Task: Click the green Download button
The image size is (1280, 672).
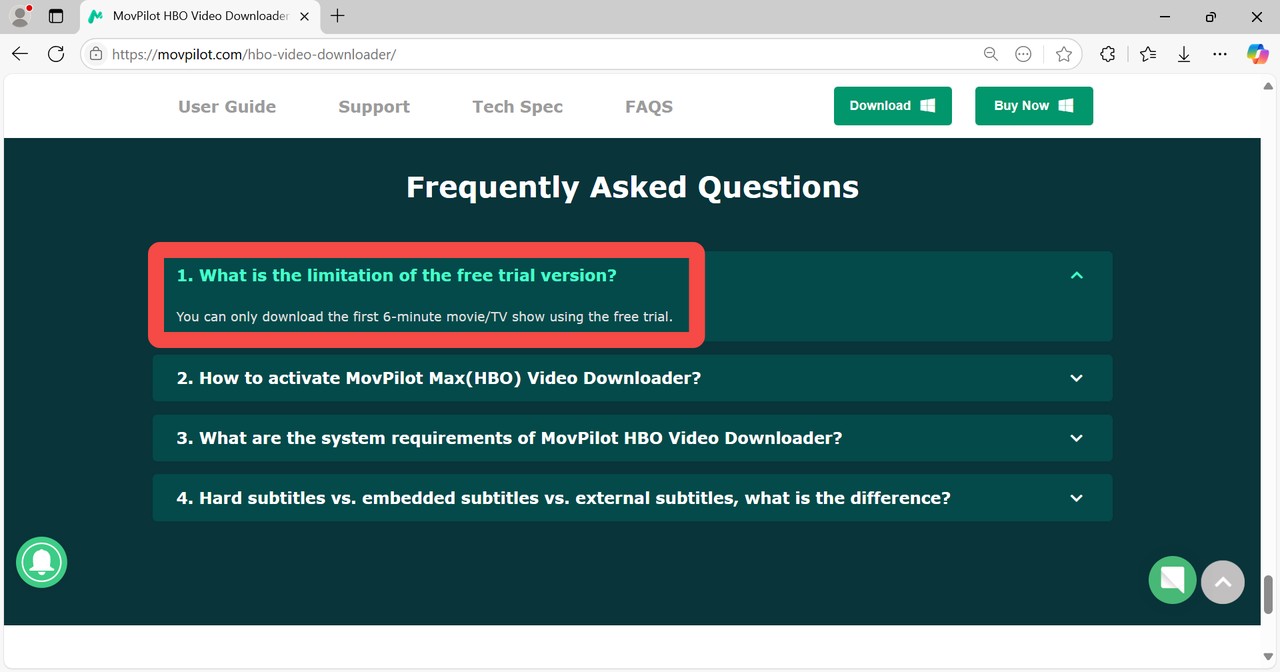Action: click(893, 106)
